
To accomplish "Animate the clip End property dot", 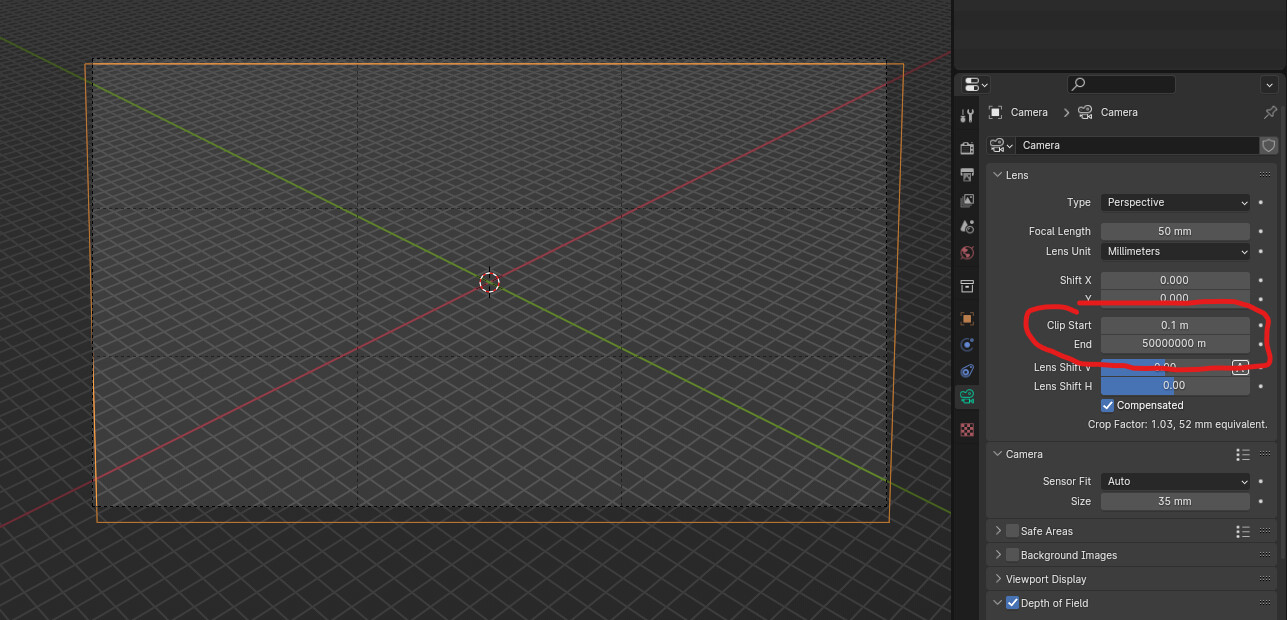I will pyautogui.click(x=1261, y=344).
